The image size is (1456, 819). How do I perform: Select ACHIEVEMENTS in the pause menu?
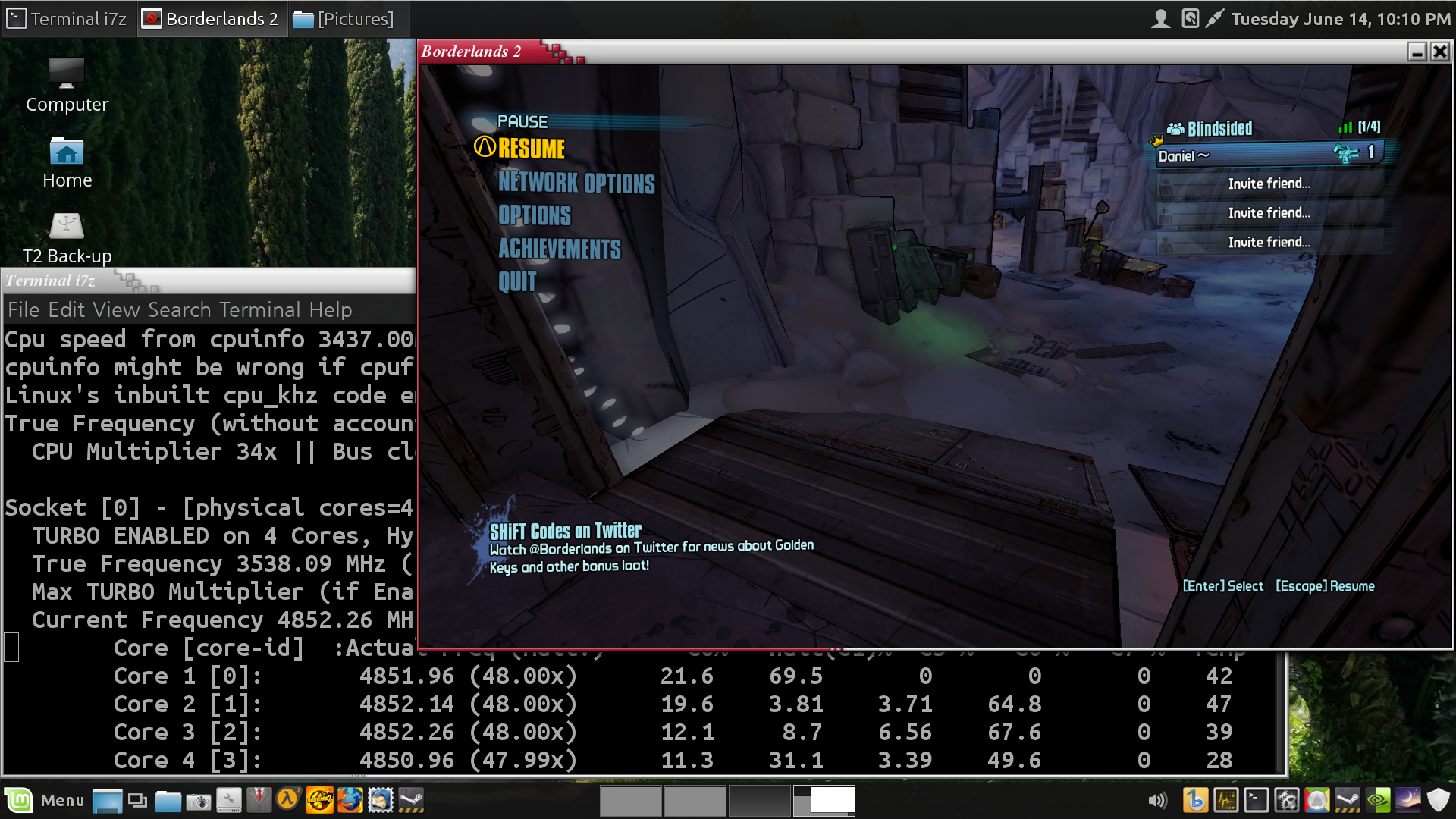point(560,249)
